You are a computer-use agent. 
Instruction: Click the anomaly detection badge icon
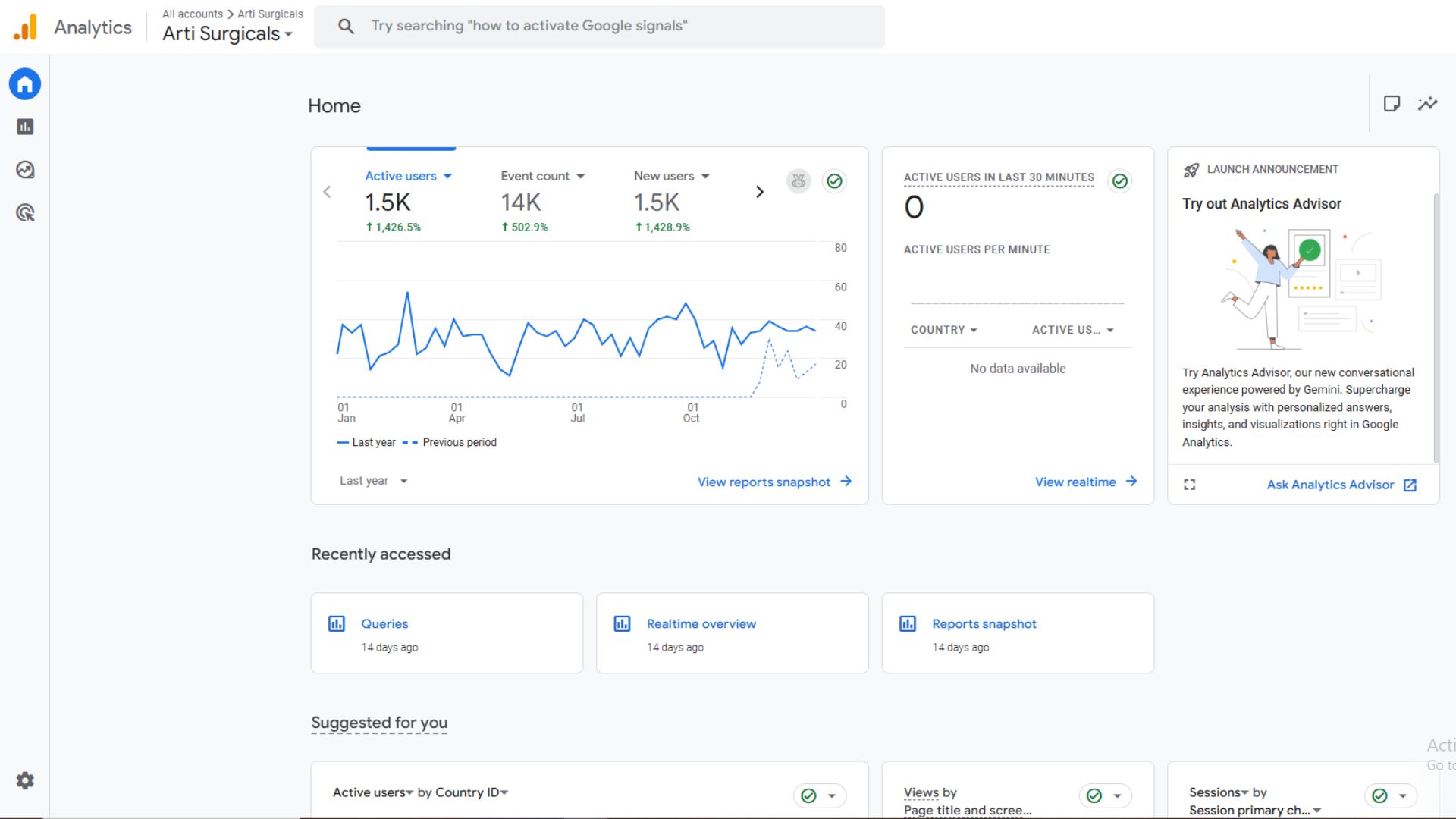[x=798, y=181]
